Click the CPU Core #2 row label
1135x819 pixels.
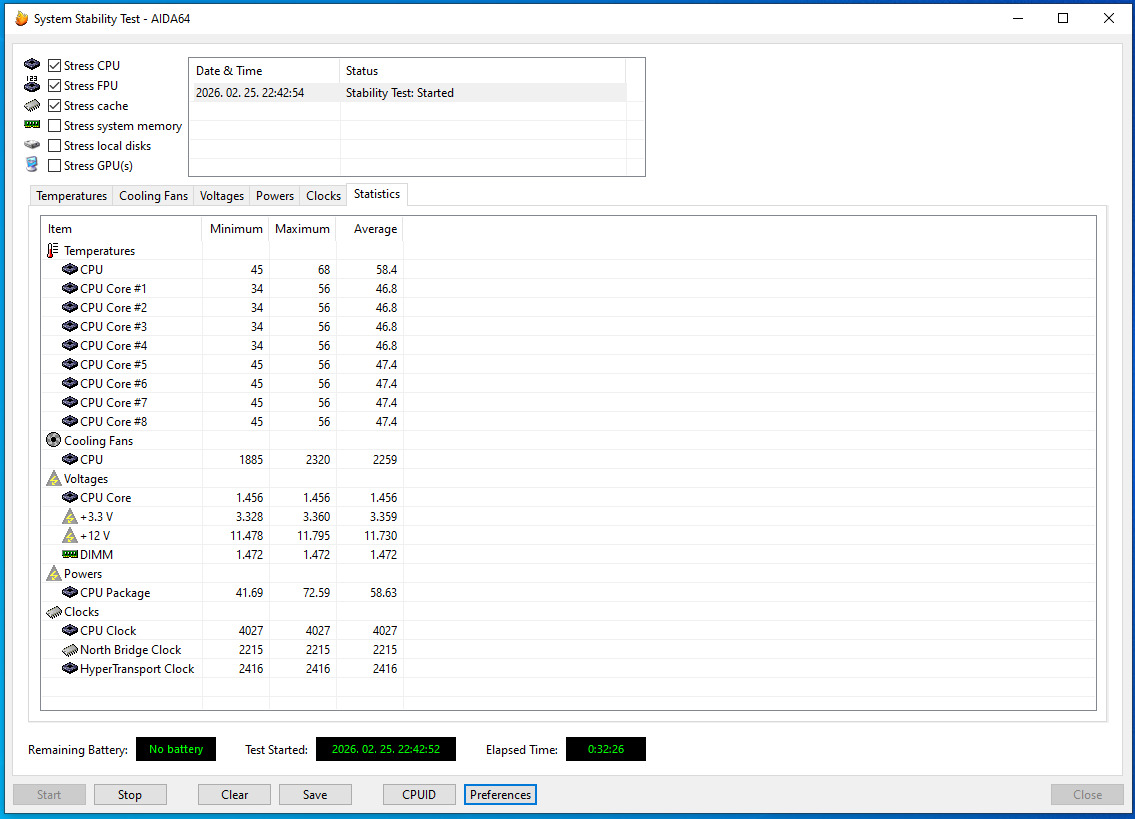pyautogui.click(x=114, y=307)
